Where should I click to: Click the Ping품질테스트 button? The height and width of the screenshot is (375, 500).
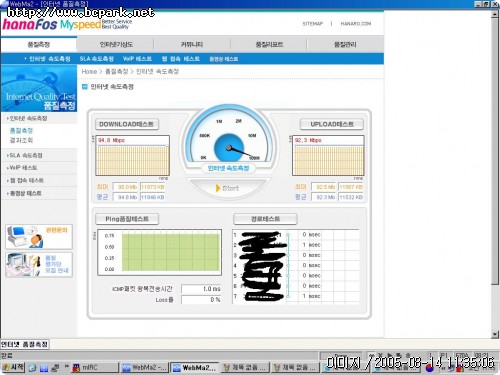[x=127, y=219]
